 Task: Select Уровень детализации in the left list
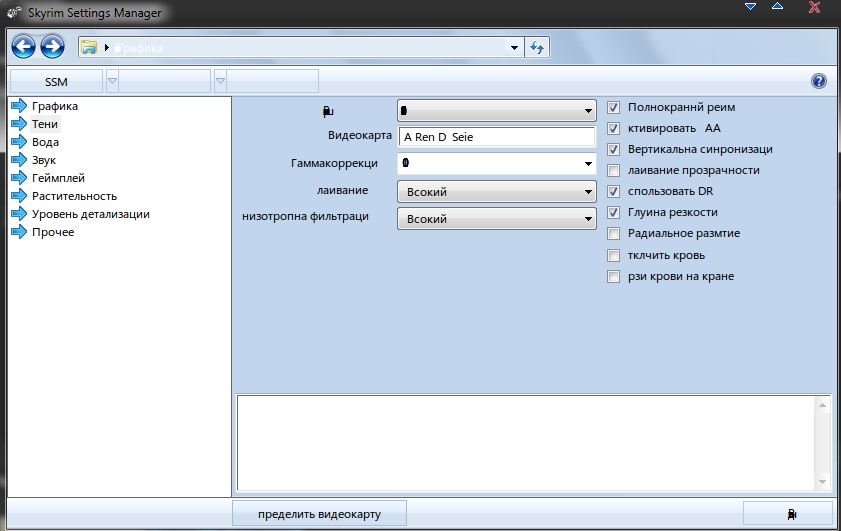[x=90, y=214]
